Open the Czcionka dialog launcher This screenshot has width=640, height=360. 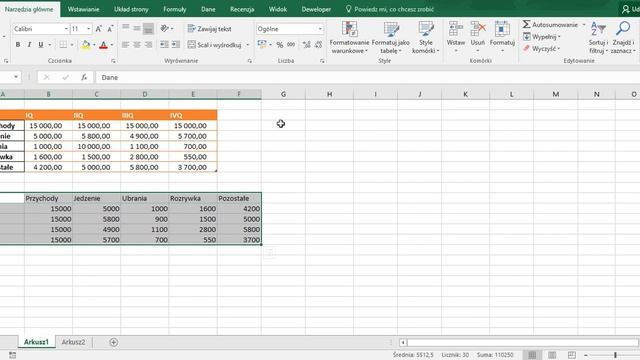click(113, 61)
